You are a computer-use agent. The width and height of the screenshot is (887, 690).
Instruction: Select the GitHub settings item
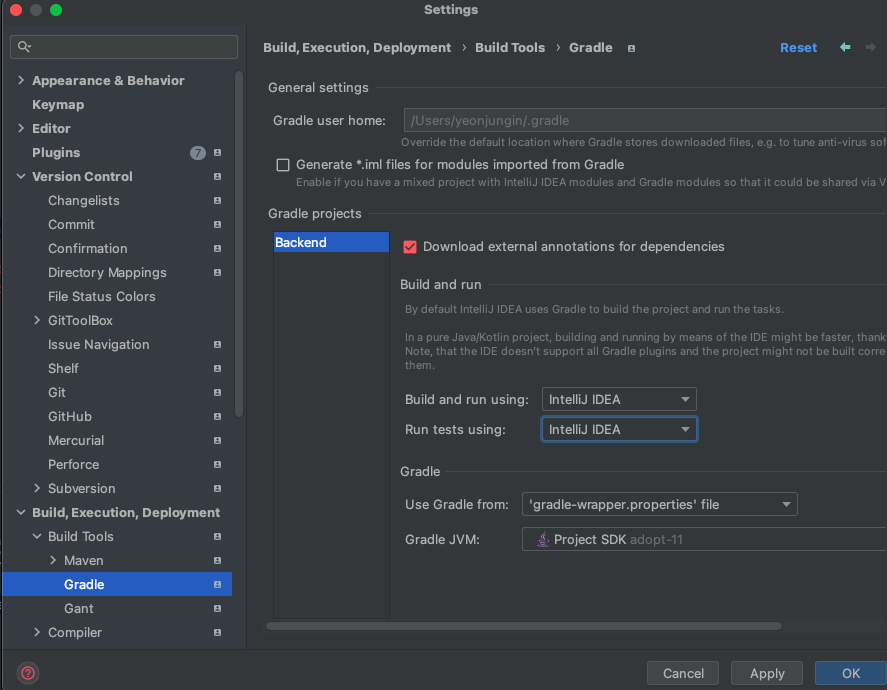click(70, 416)
